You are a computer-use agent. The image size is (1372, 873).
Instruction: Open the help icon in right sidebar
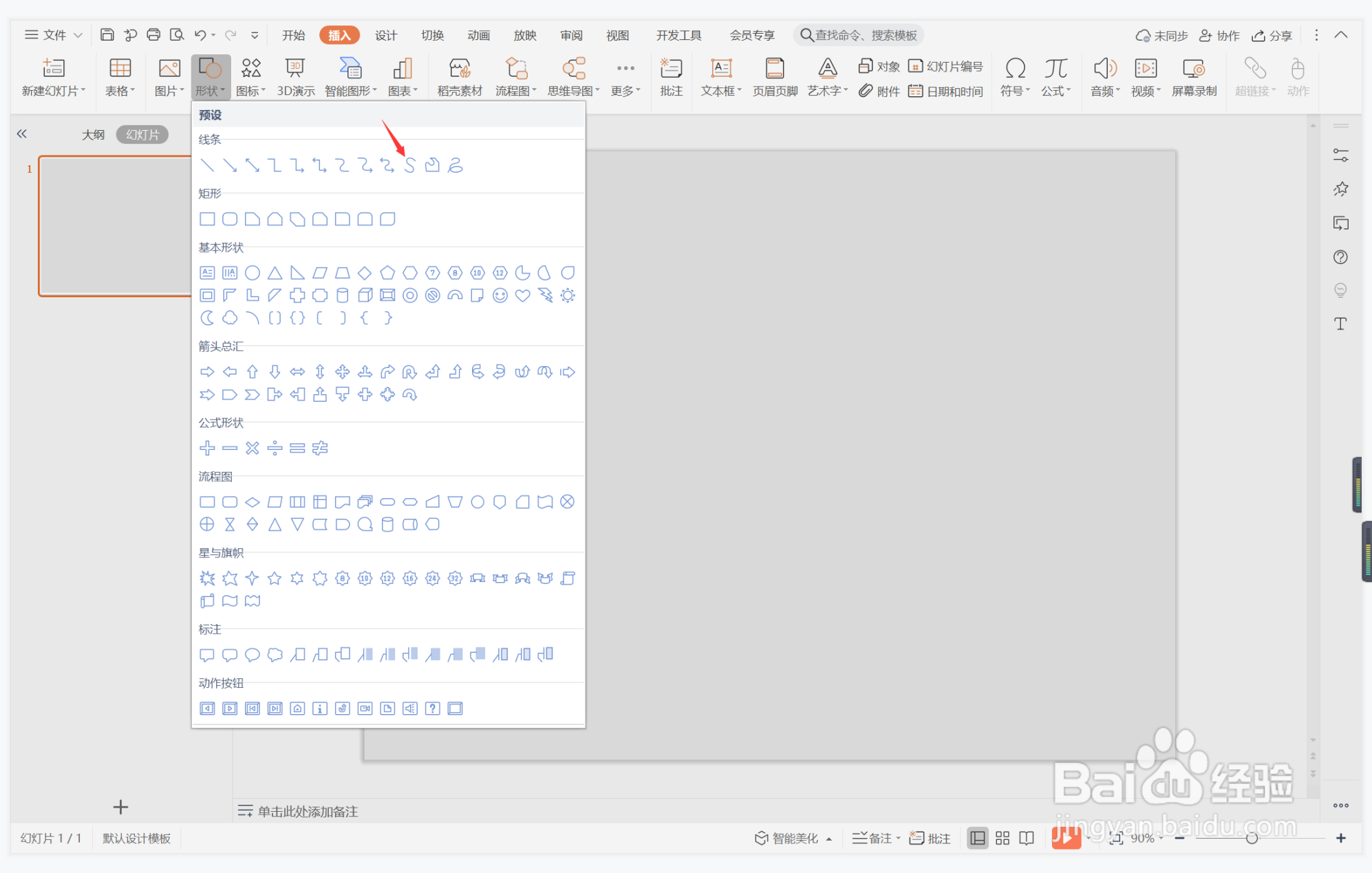[1340, 257]
